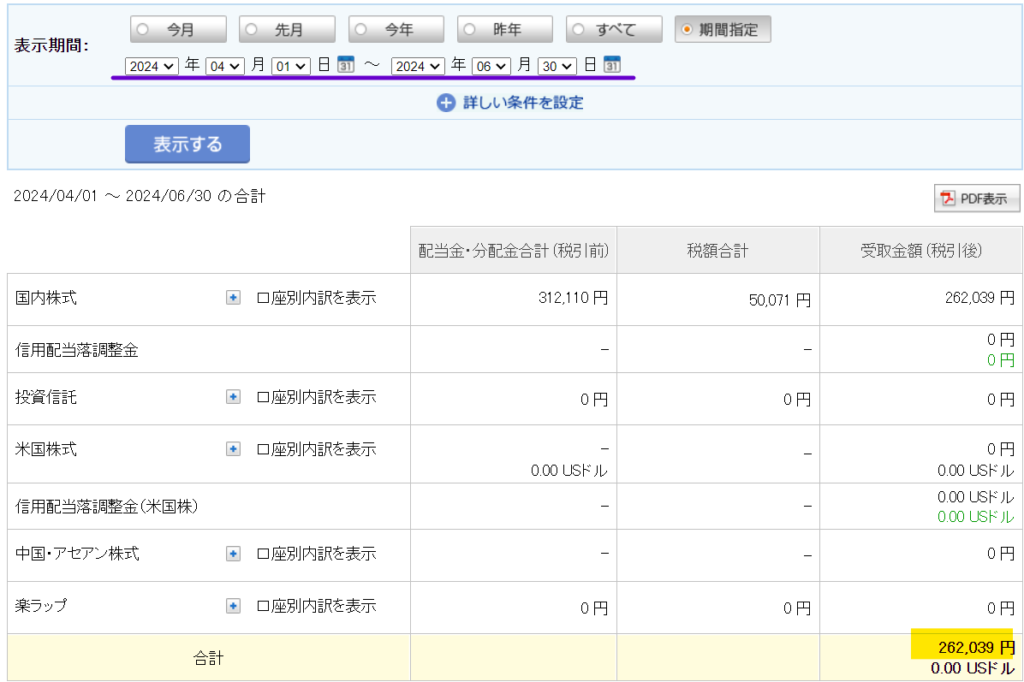Viewport: 1024px width, 682px height.
Task: Expand 米国株式 row plus icon
Action: [233, 450]
